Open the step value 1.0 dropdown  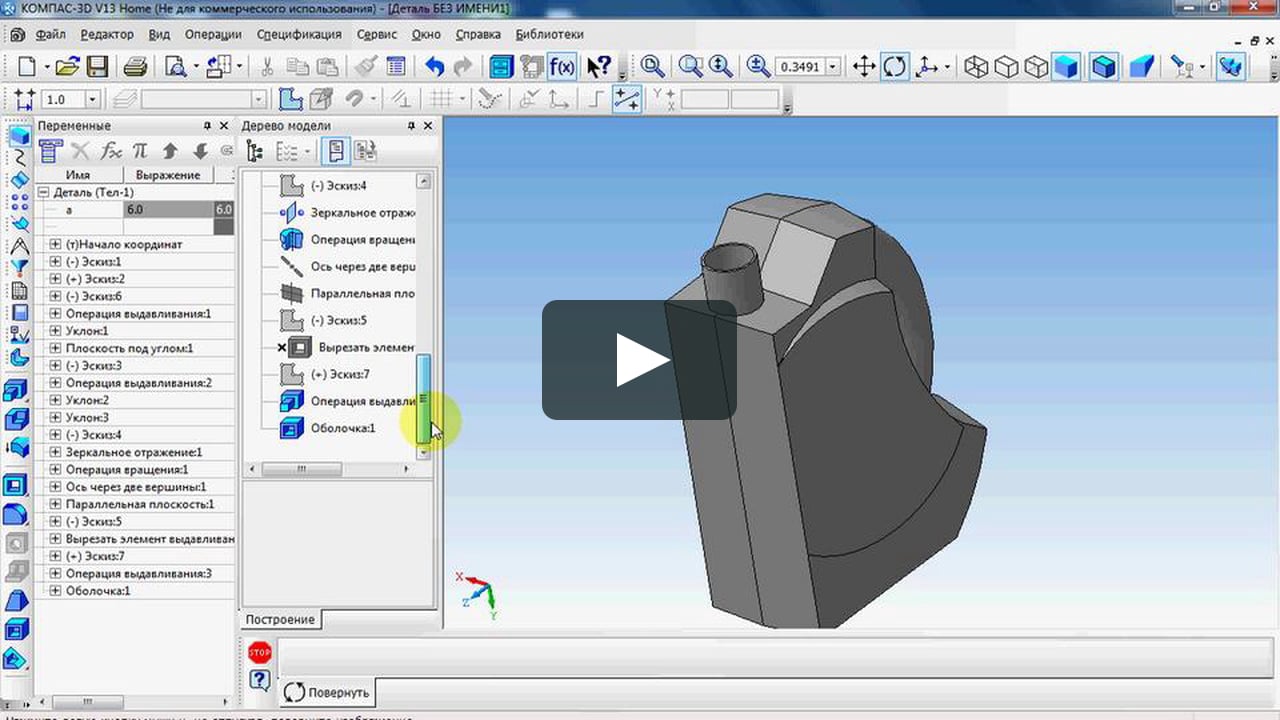tap(92, 99)
